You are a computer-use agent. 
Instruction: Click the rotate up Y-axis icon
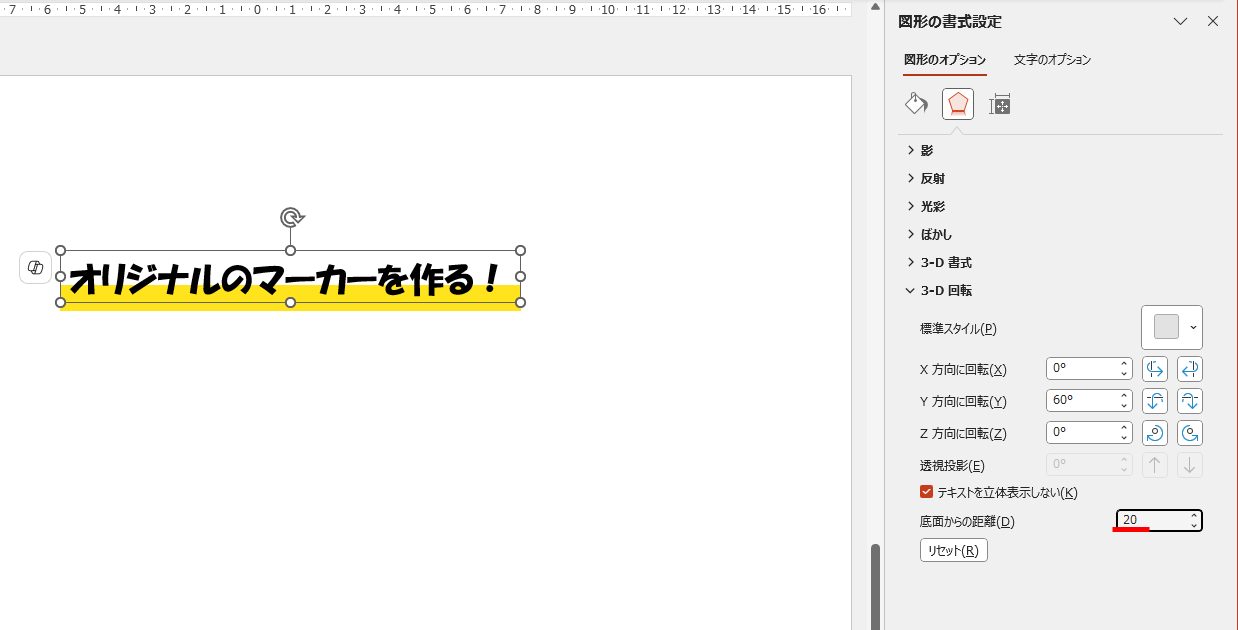pyautogui.click(x=1155, y=401)
